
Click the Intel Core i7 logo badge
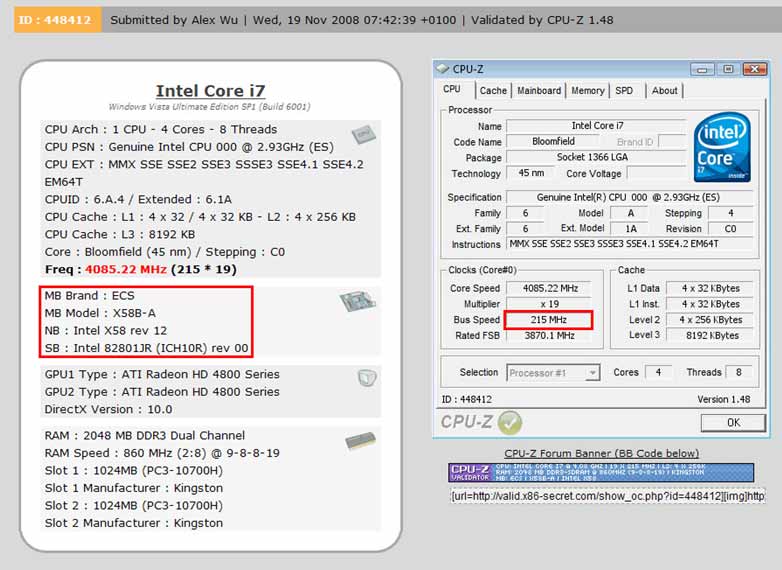[722, 147]
